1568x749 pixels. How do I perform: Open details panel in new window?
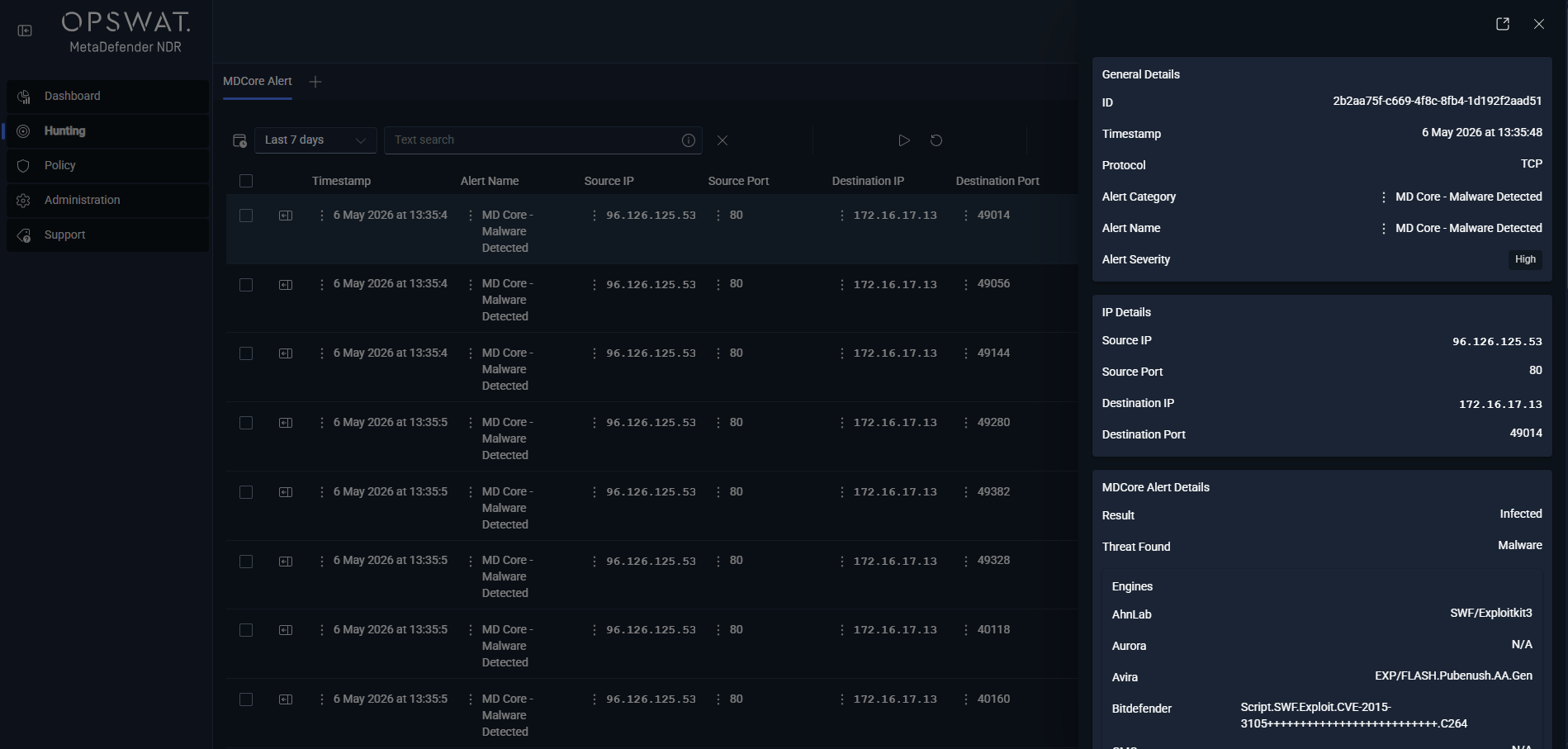[x=1503, y=24]
